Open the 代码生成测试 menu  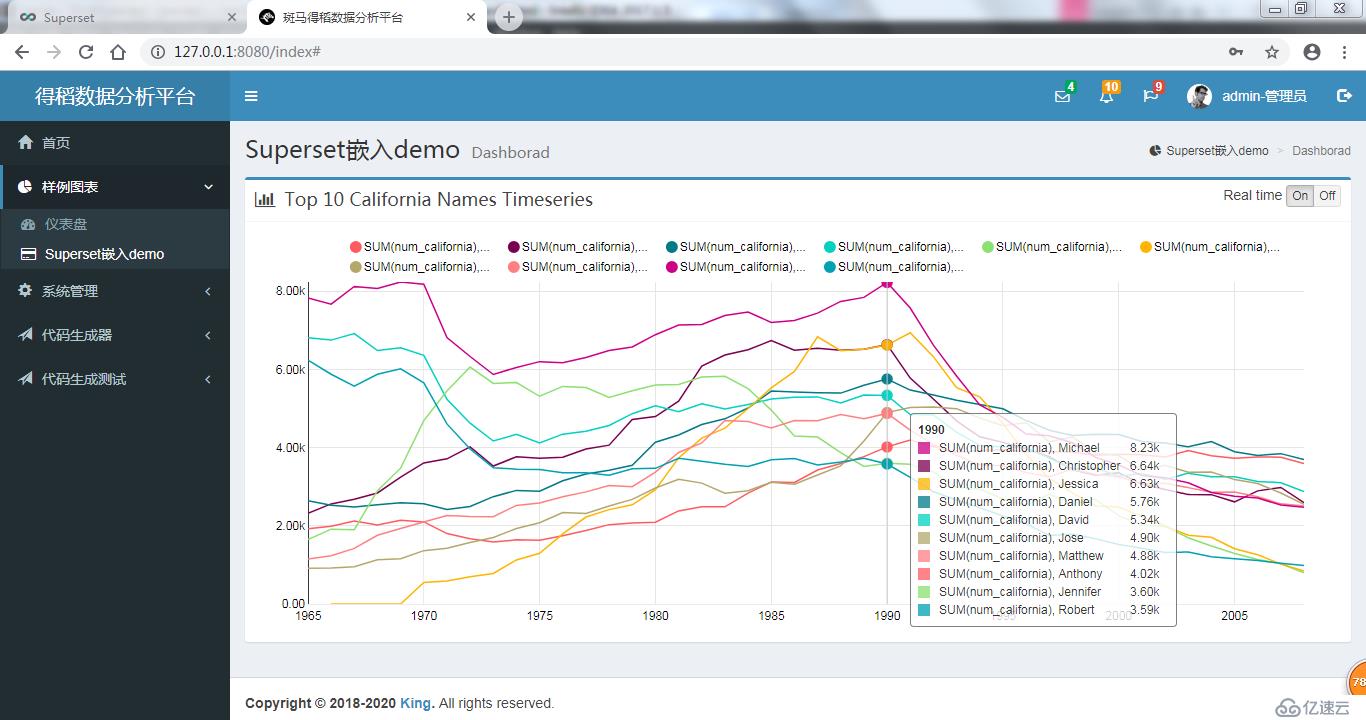point(115,379)
